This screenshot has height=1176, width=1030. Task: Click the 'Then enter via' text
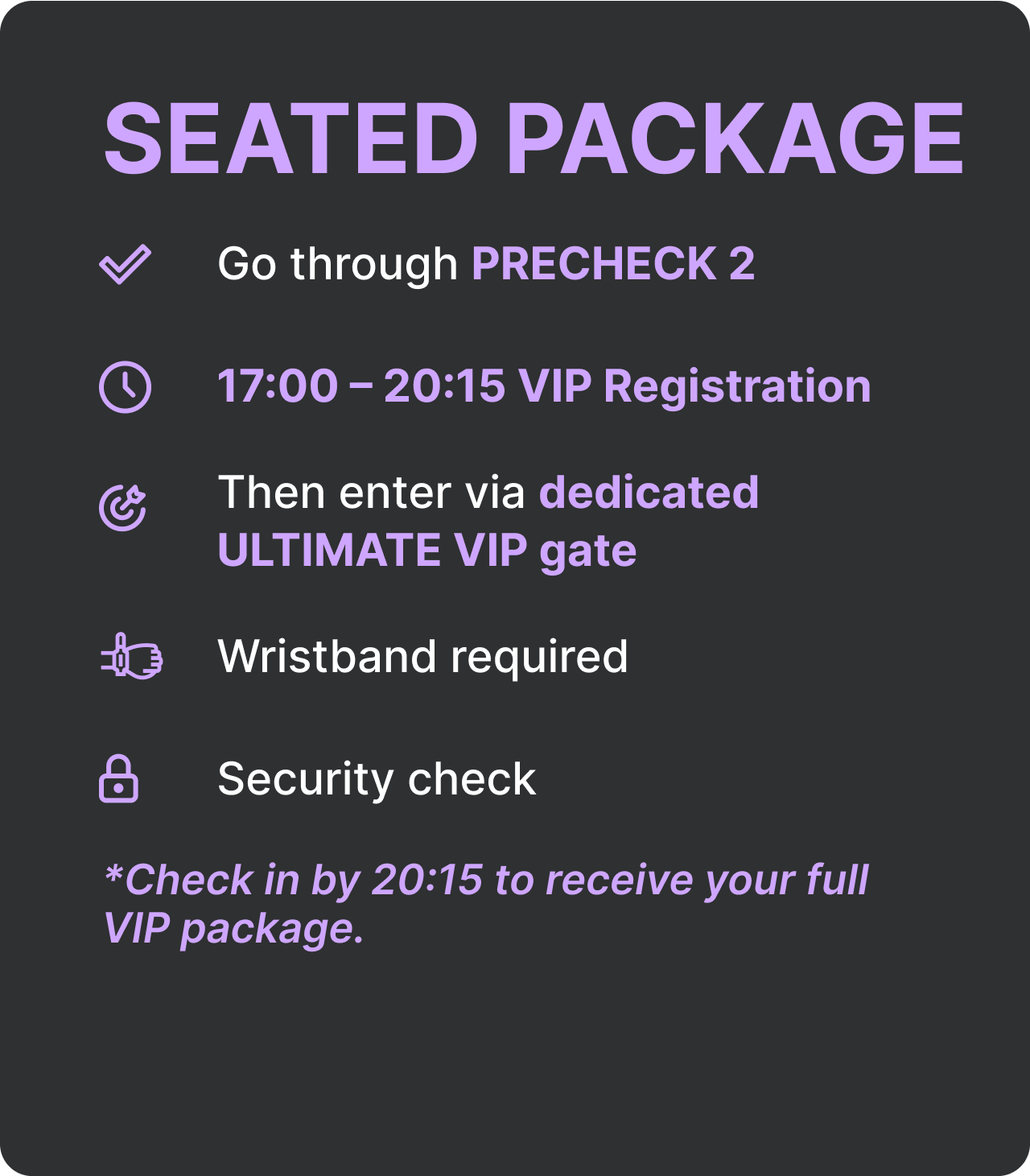[x=371, y=493]
